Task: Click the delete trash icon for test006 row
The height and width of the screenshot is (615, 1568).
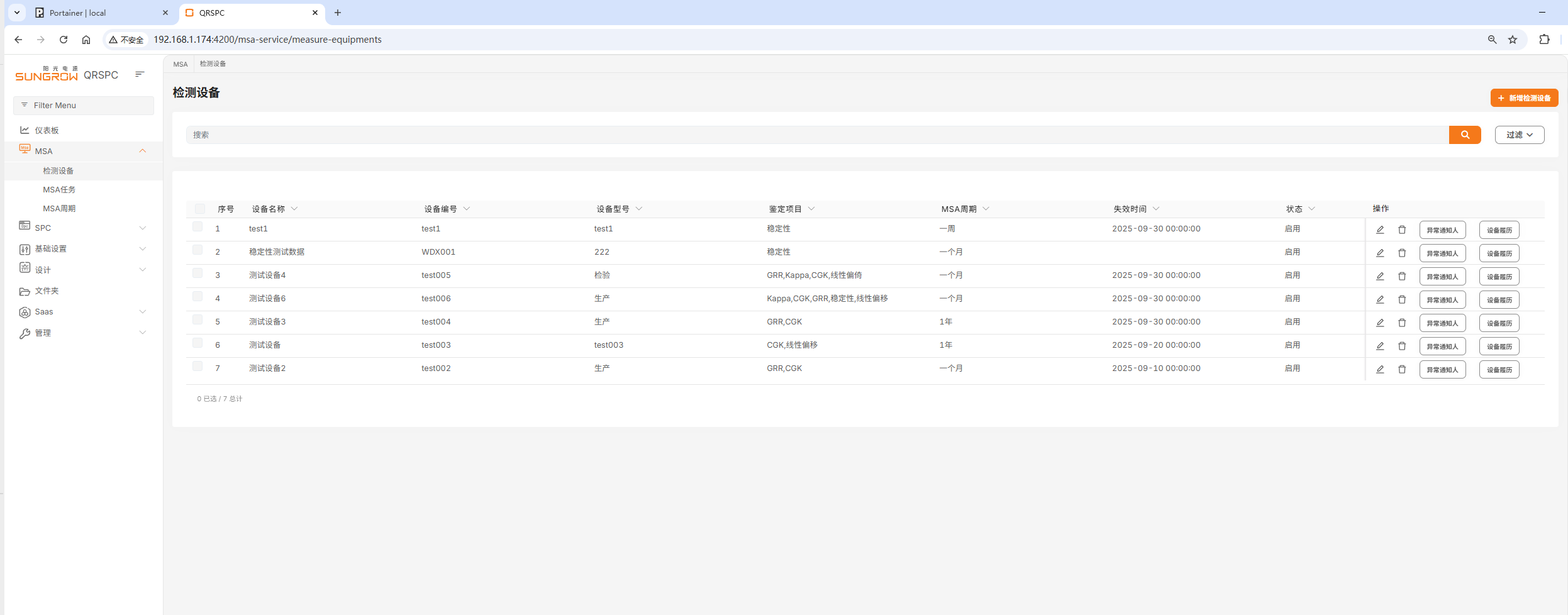Action: (x=1402, y=300)
